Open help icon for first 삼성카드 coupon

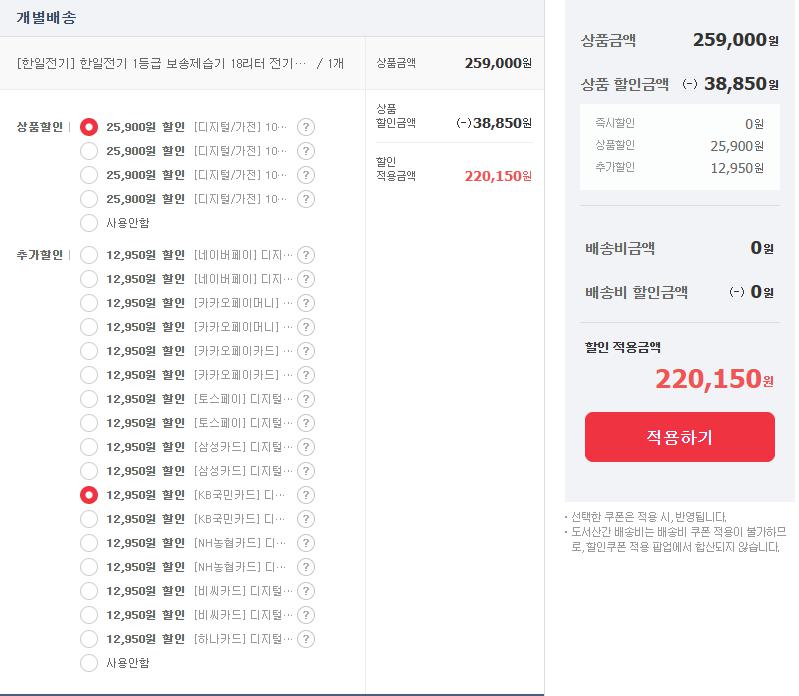(306, 447)
